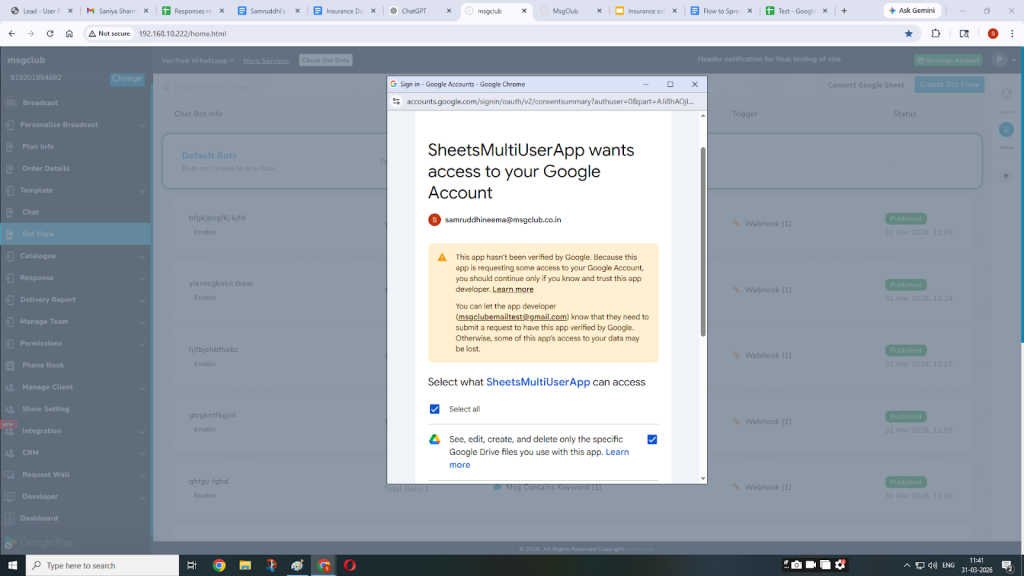The image size is (1024, 576).
Task: Open Opera browser from the taskbar
Action: pos(351,565)
